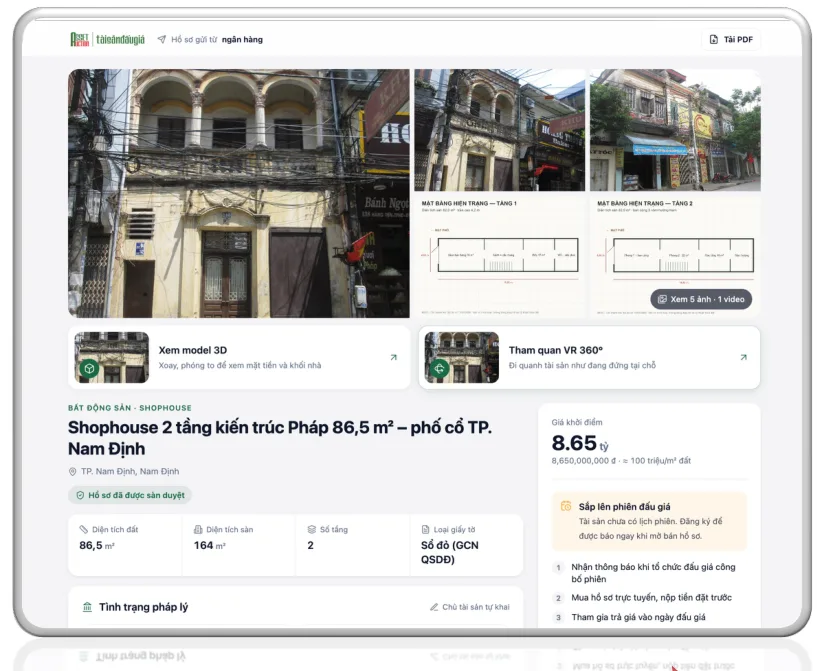Open the large main shophouse facade photo

[239, 193]
